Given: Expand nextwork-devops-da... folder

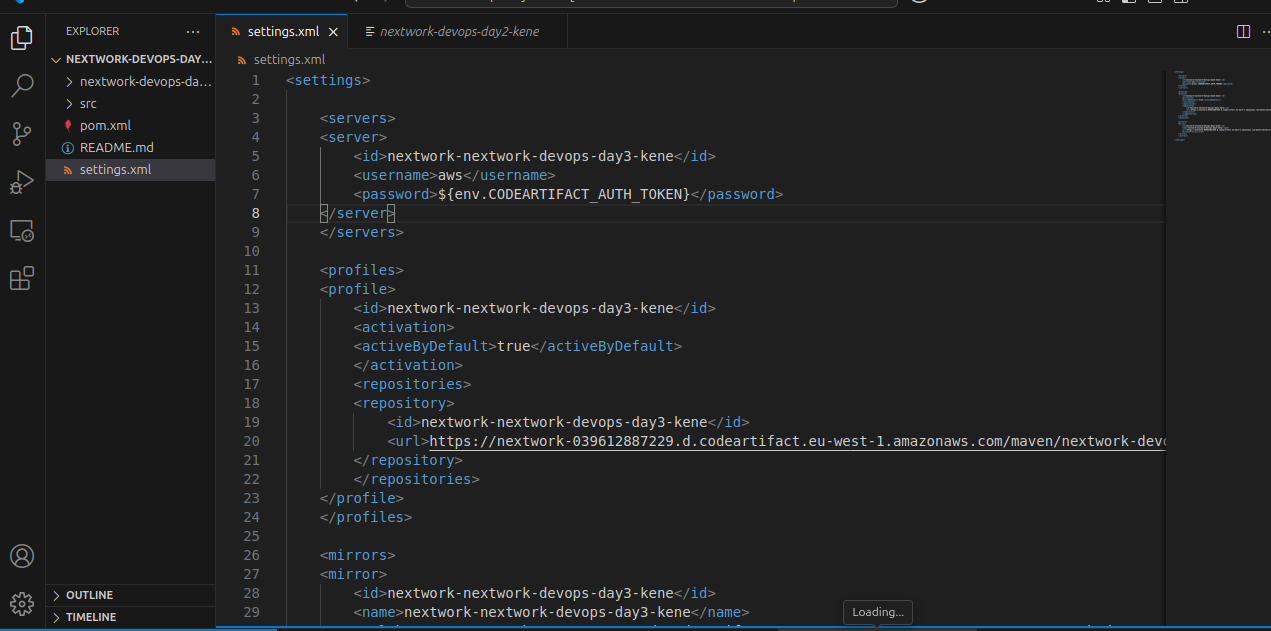Looking at the screenshot, I should [130, 82].
